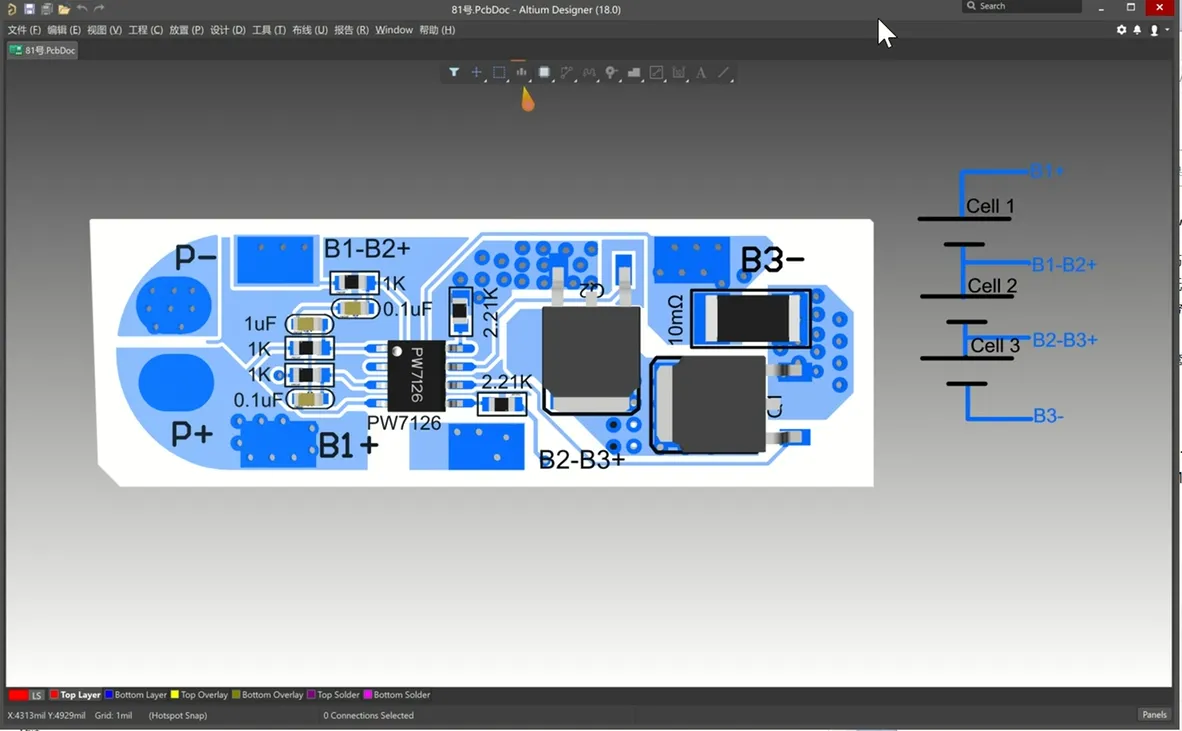This screenshot has height=731, width=1182.
Task: Click the user account dropdown arrow
Action: (x=1167, y=30)
